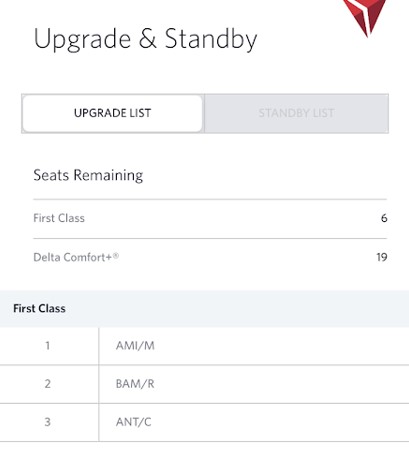Screen dimensions: 409x470
Task: Select the Delta Comfort+ seats remaining row
Action: pos(210,257)
